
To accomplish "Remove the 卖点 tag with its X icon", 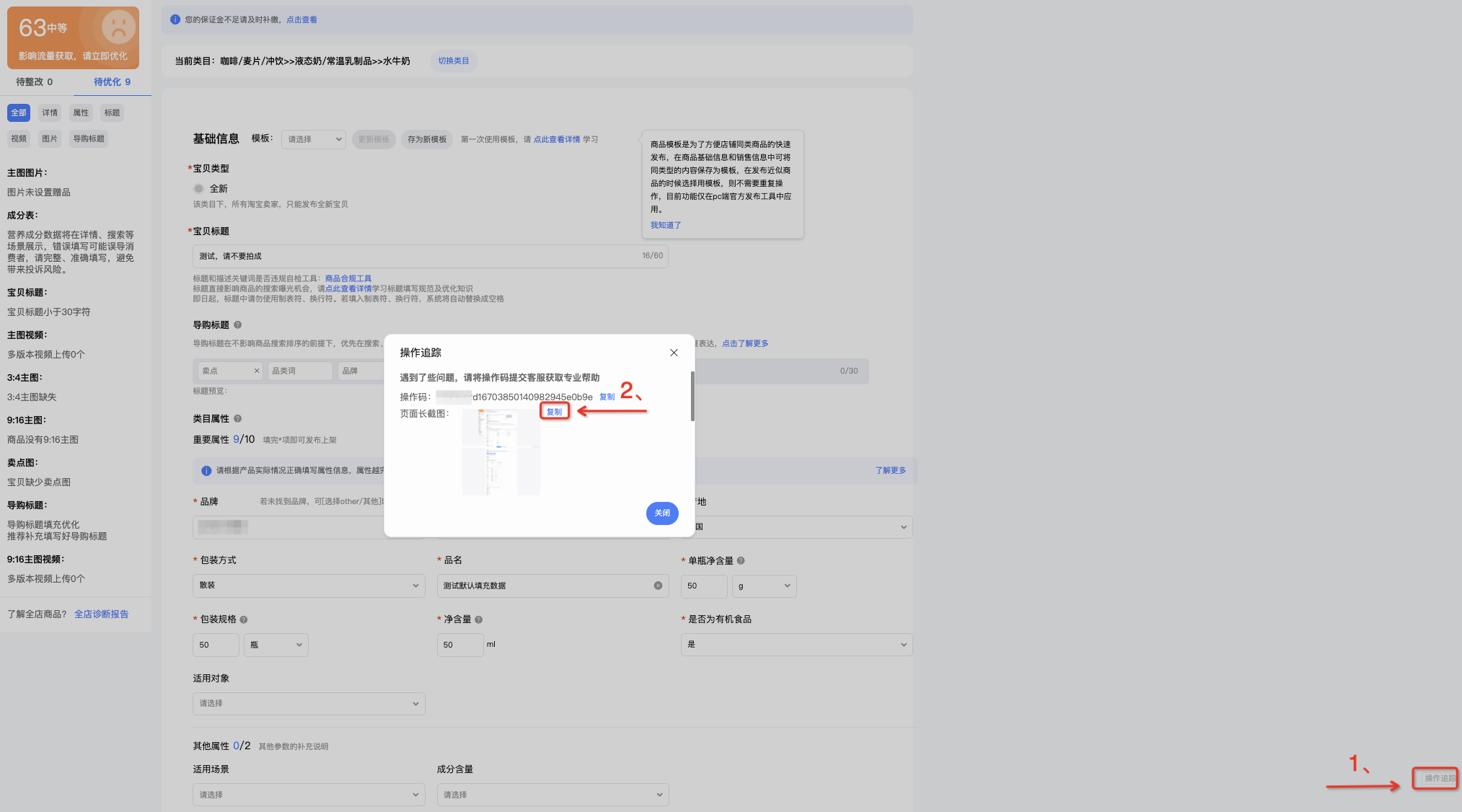I will (256, 371).
